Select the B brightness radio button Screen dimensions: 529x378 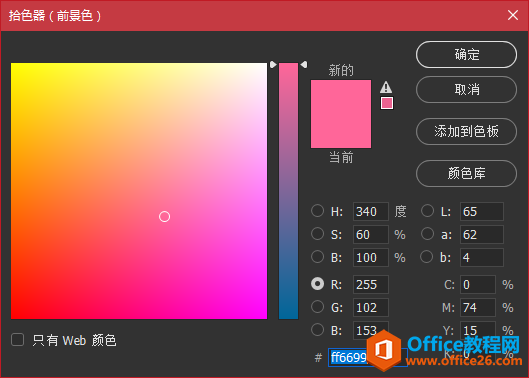pyautogui.click(x=317, y=257)
